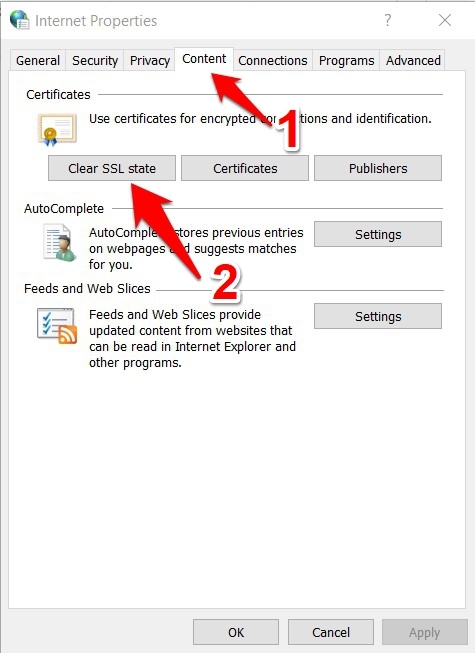Click the Internet Properties globe icon
The height and width of the screenshot is (653, 475).
click(x=20, y=20)
